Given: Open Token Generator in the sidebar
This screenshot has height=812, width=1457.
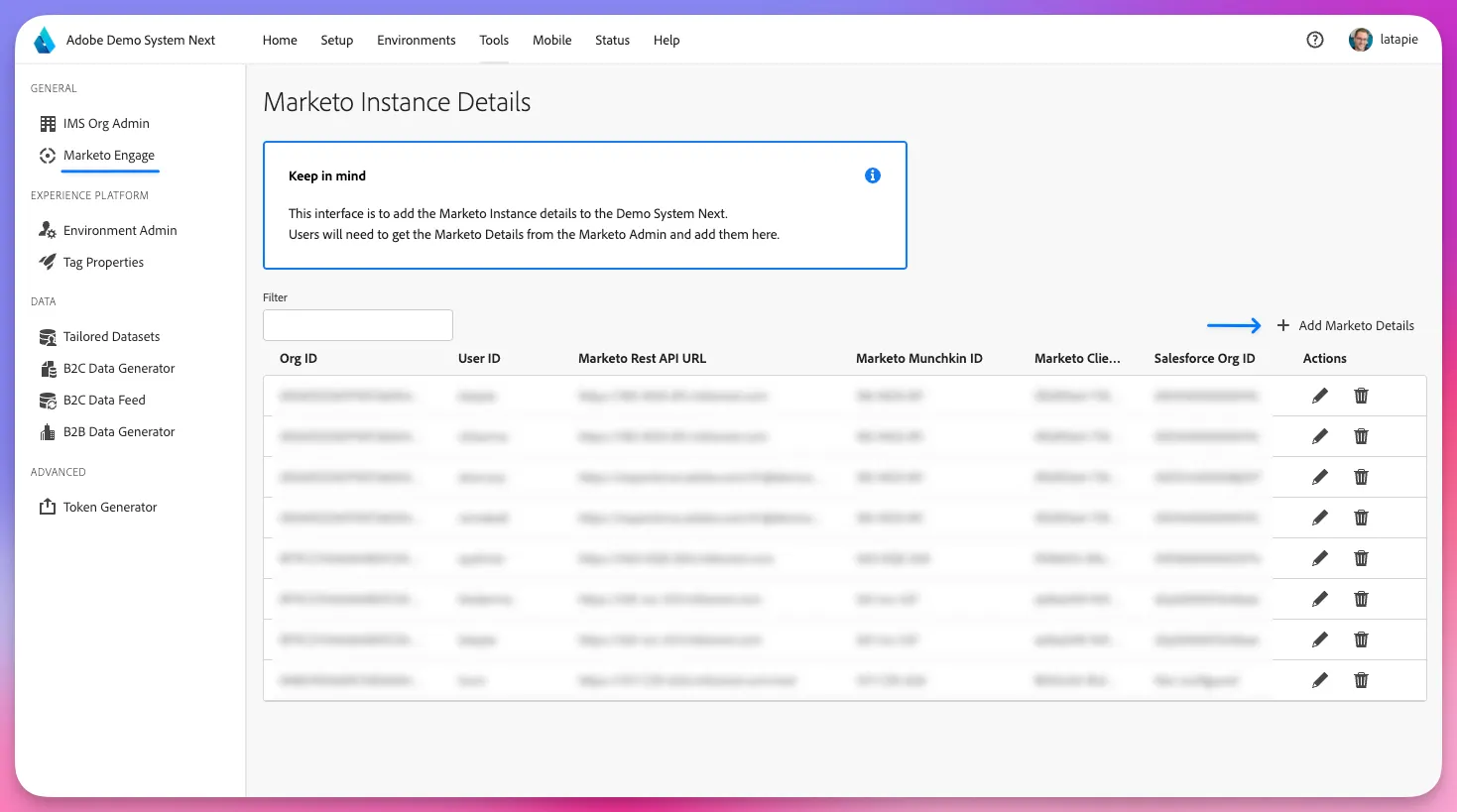Looking at the screenshot, I should 98,508.
